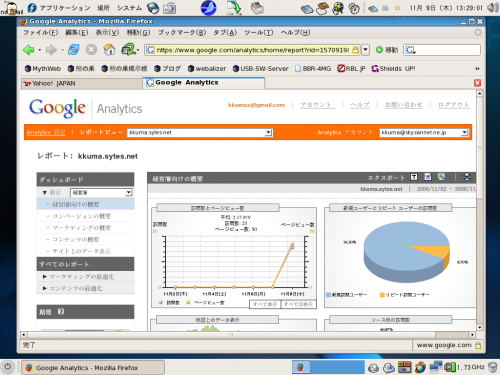Collapse the 表示 triangle in dashboard
The height and width of the screenshot is (375, 500).
point(45,193)
